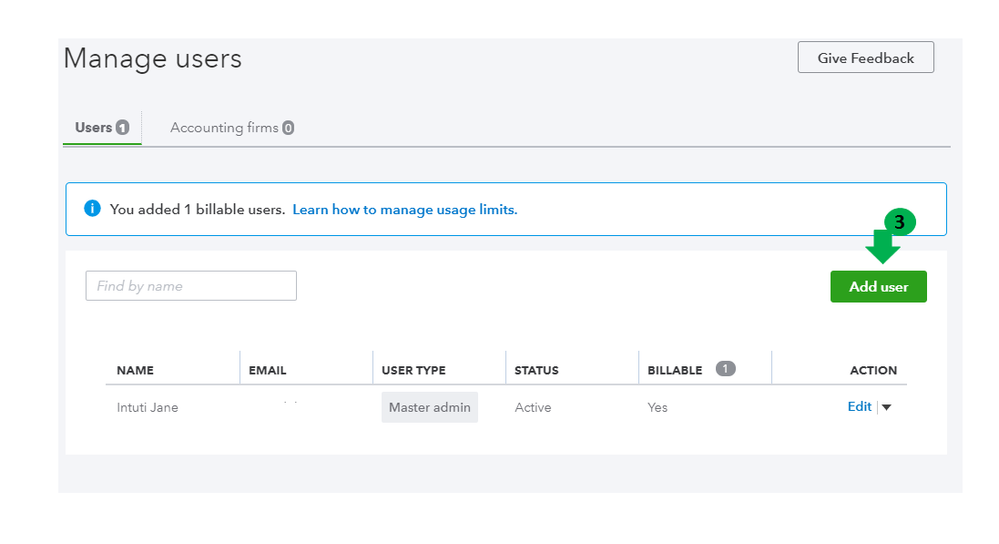Click the Accounting firms count badge
Viewport: 999px width, 544px height.
[x=288, y=128]
